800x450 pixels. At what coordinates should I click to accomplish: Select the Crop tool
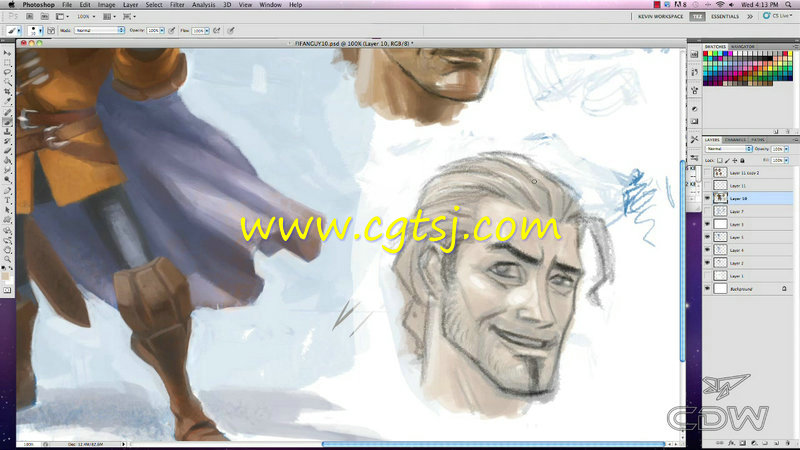[7, 92]
